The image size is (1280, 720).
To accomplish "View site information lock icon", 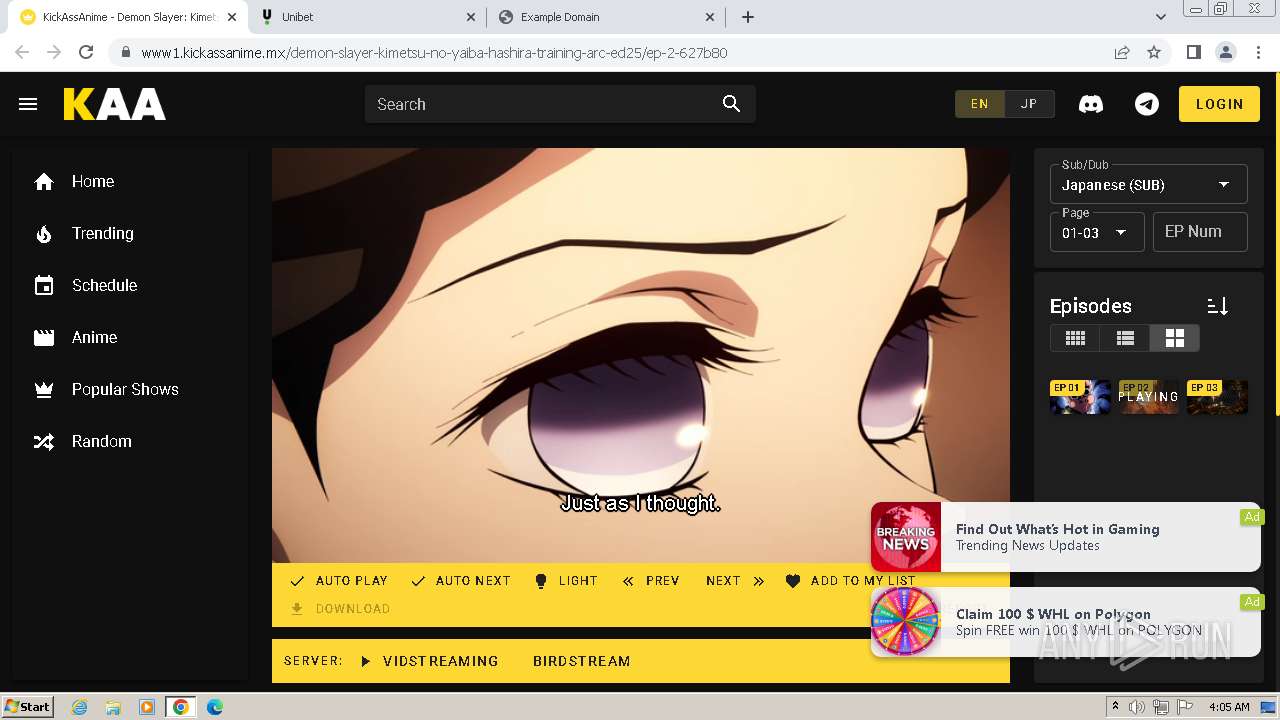I will 125,52.
